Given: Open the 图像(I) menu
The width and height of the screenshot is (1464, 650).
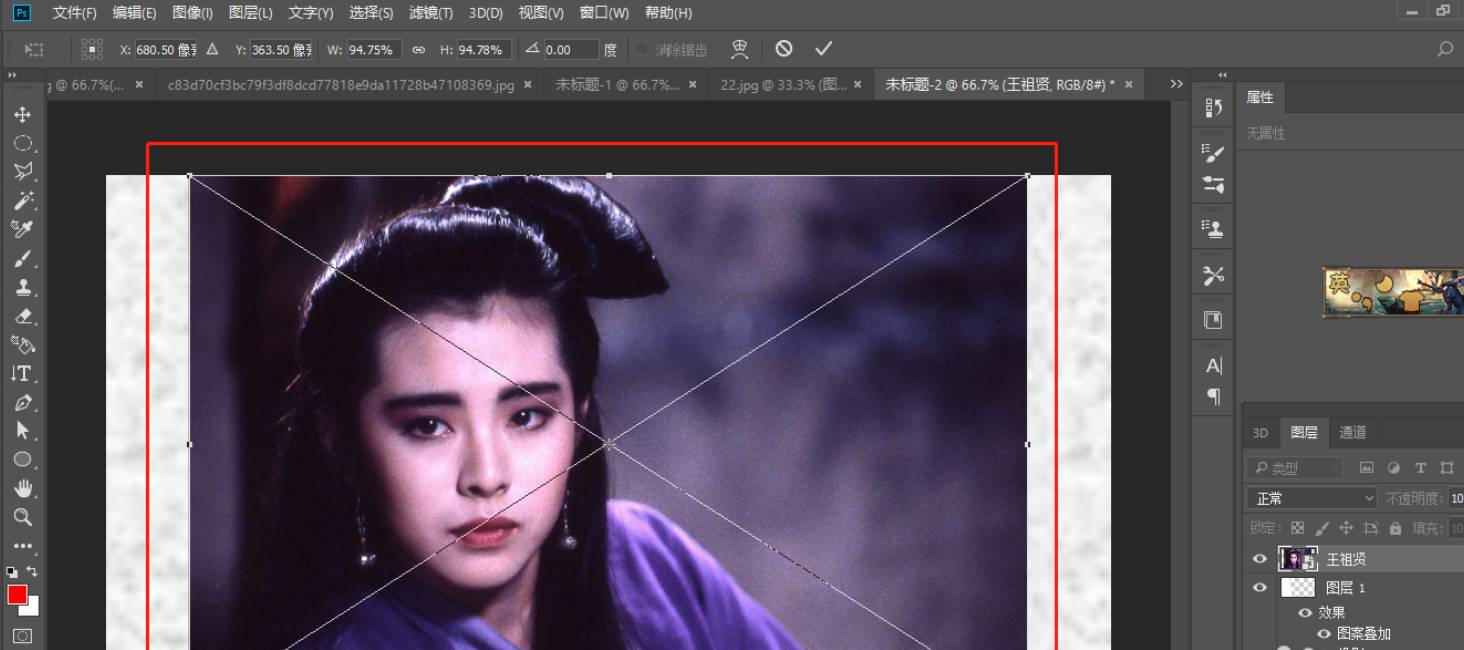Looking at the screenshot, I should tap(192, 13).
